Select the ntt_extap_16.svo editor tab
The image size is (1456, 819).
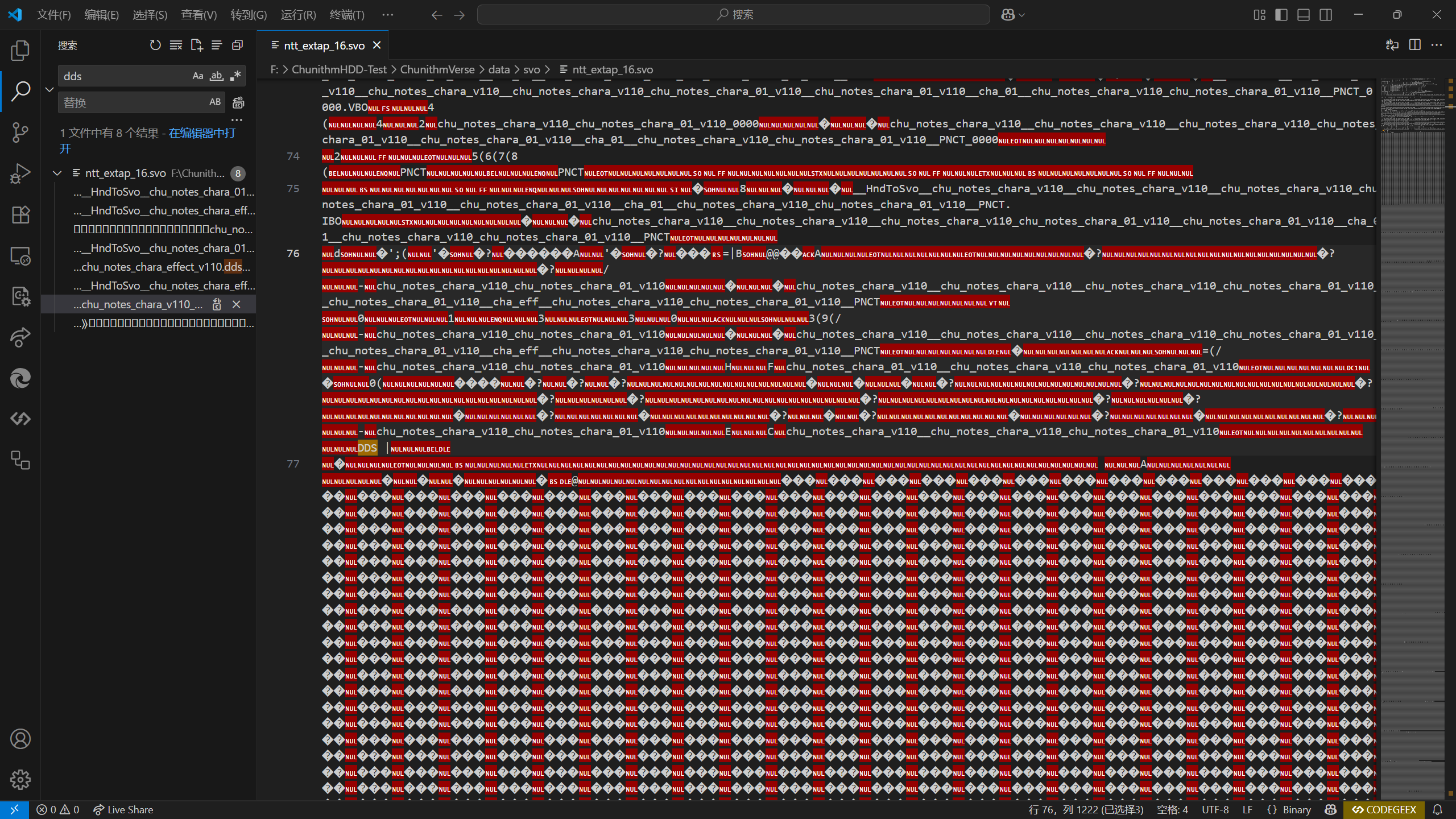click(x=324, y=45)
